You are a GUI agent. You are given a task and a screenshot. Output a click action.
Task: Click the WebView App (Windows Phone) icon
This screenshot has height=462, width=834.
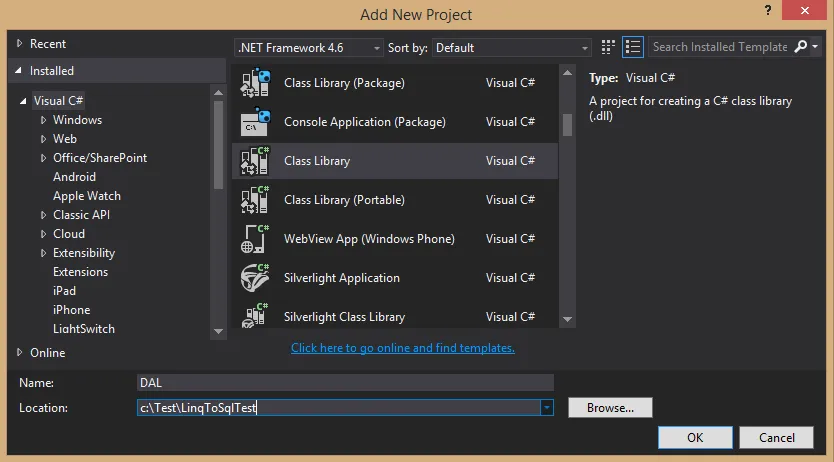(256, 239)
